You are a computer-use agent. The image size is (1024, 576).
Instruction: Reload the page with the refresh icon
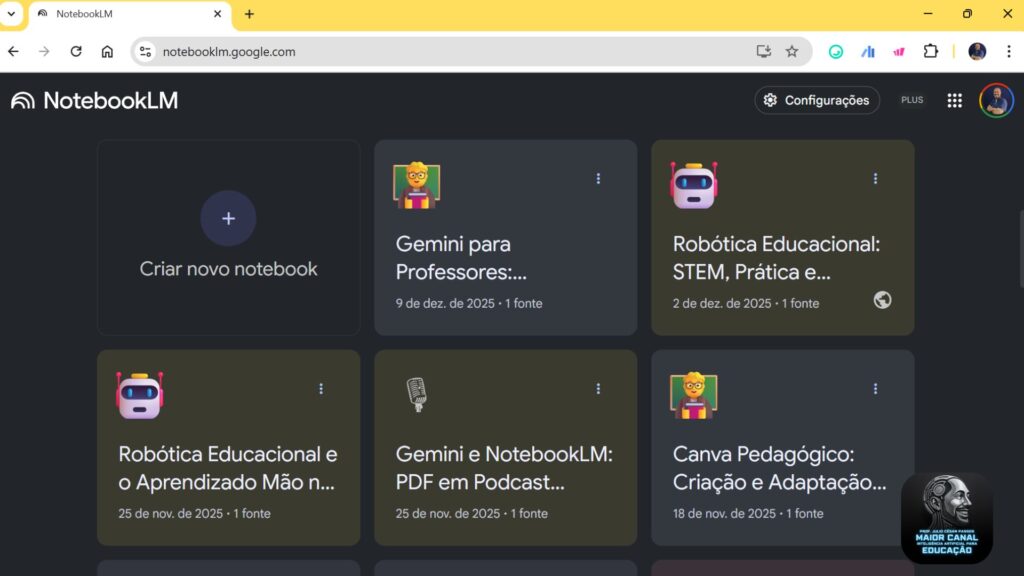(76, 51)
